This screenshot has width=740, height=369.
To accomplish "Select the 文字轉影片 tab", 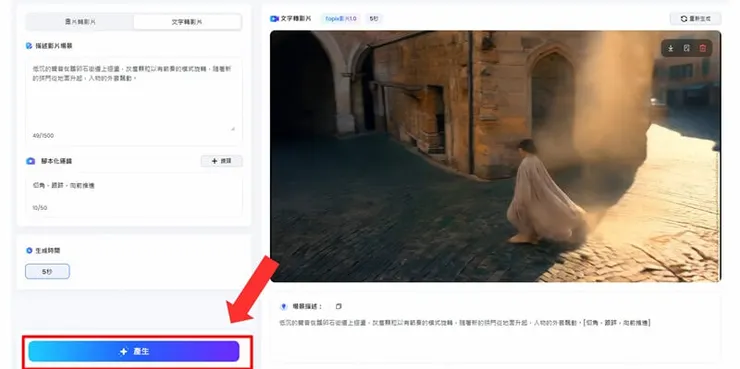I will [187, 22].
